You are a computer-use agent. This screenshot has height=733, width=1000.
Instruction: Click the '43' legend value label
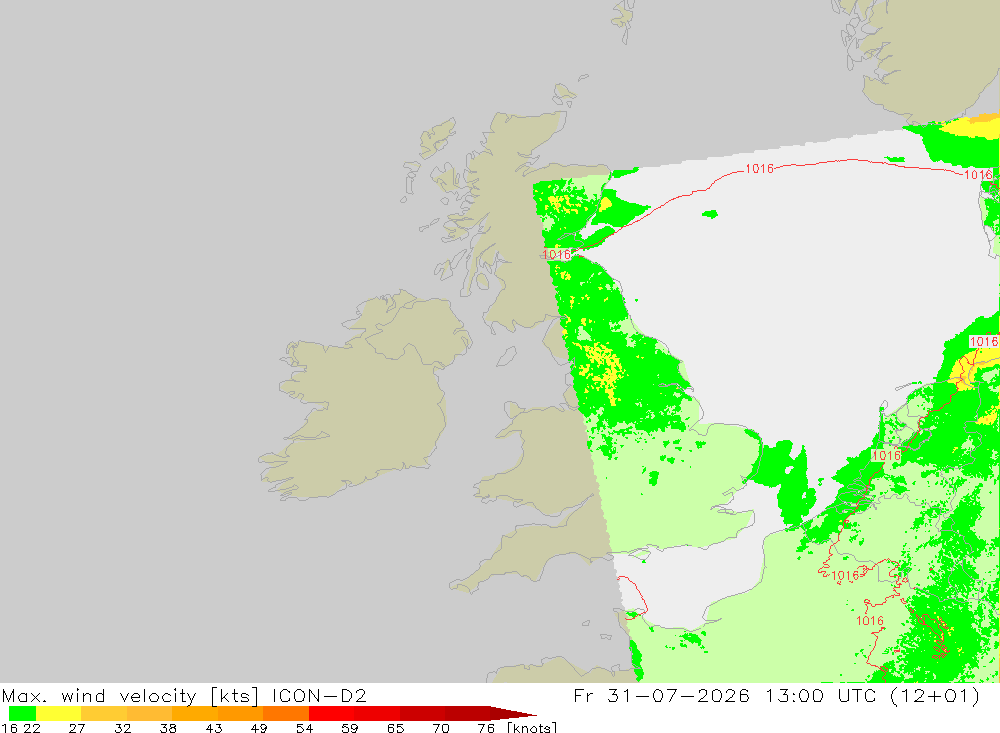(x=214, y=728)
